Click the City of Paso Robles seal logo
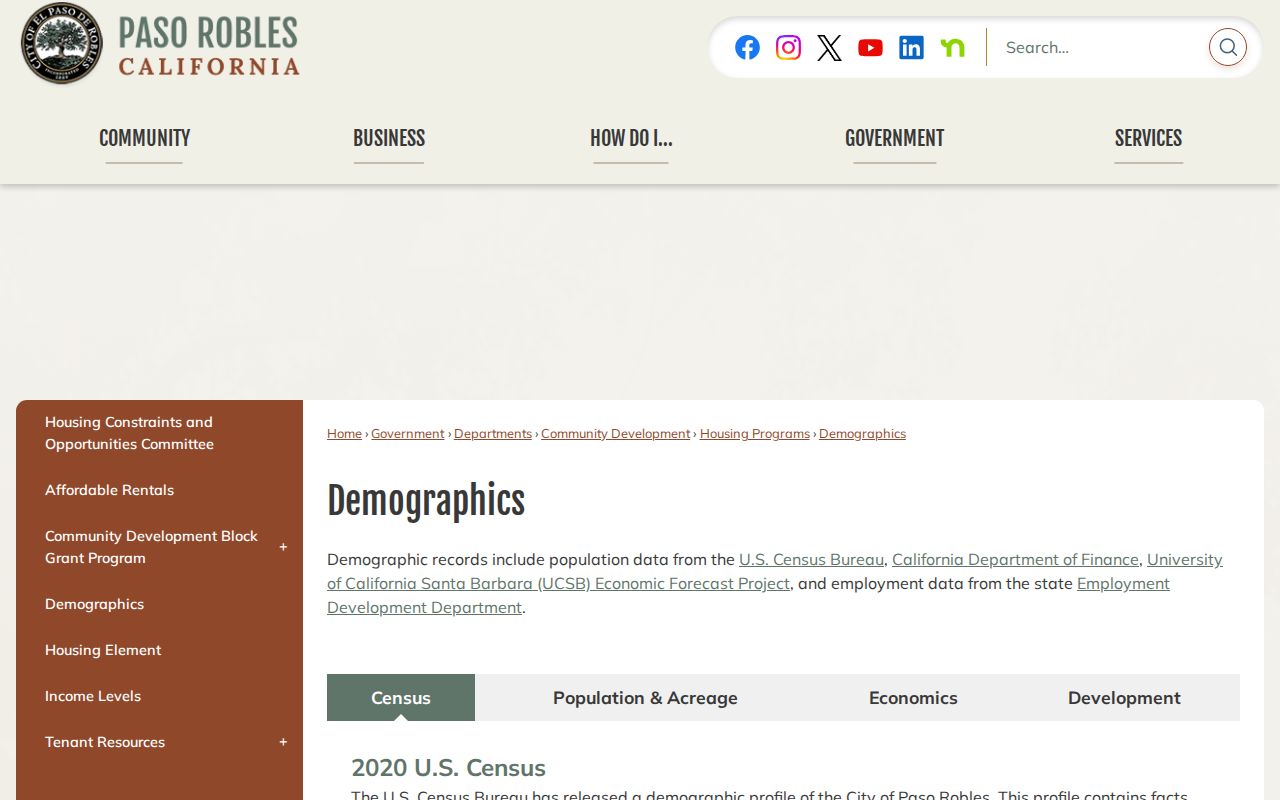 coord(61,43)
